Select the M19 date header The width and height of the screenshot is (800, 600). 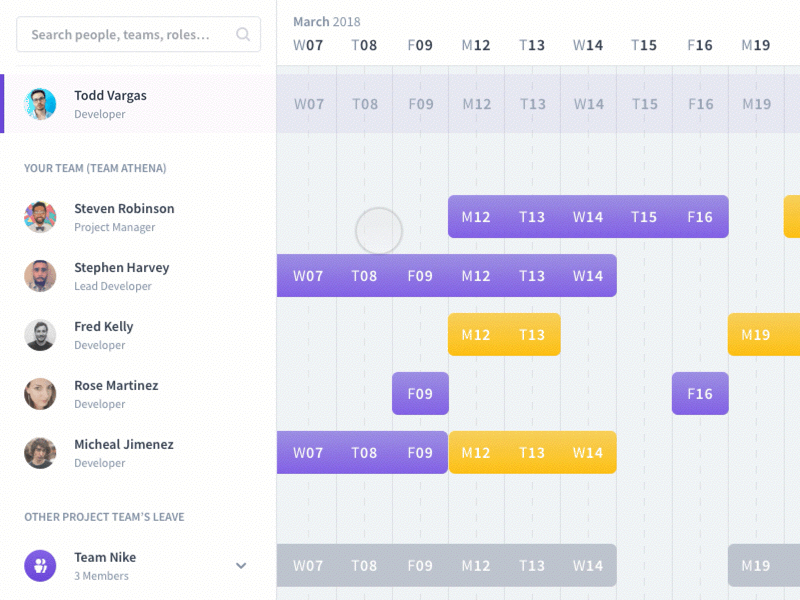point(755,44)
